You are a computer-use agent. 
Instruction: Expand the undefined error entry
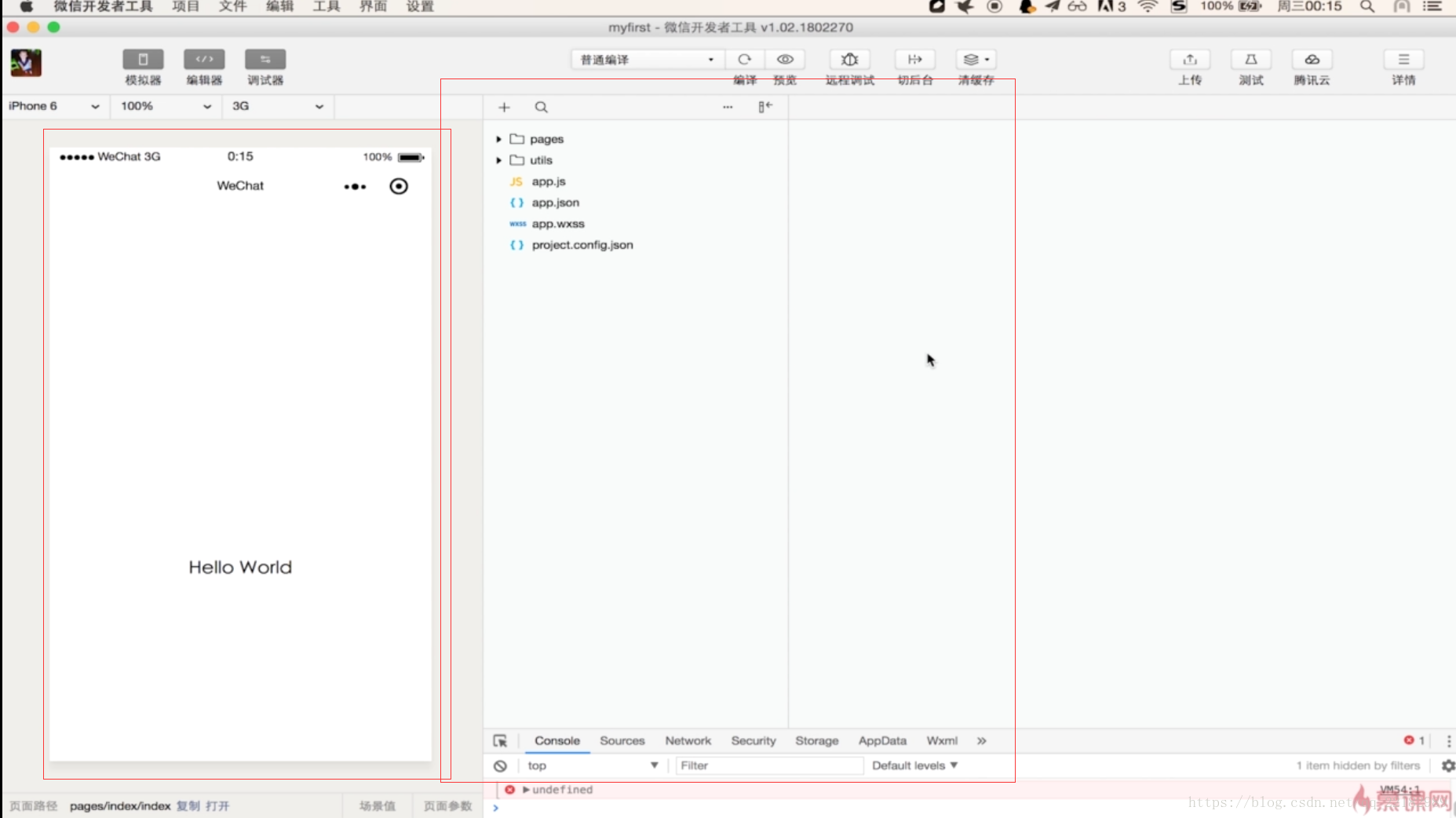coord(526,790)
